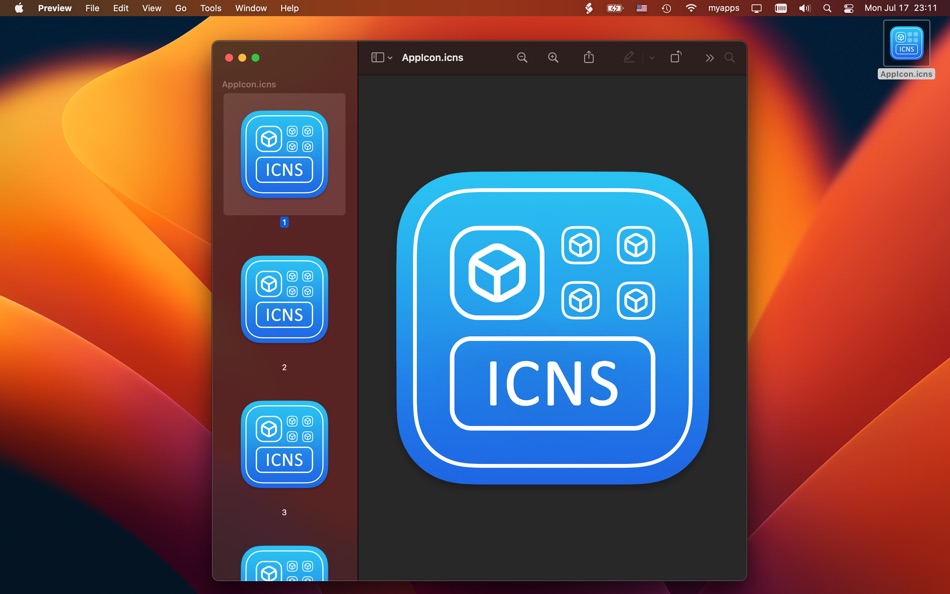Screen dimensions: 950x594
Task: Expand the Markup options chevron
Action: coord(651,58)
